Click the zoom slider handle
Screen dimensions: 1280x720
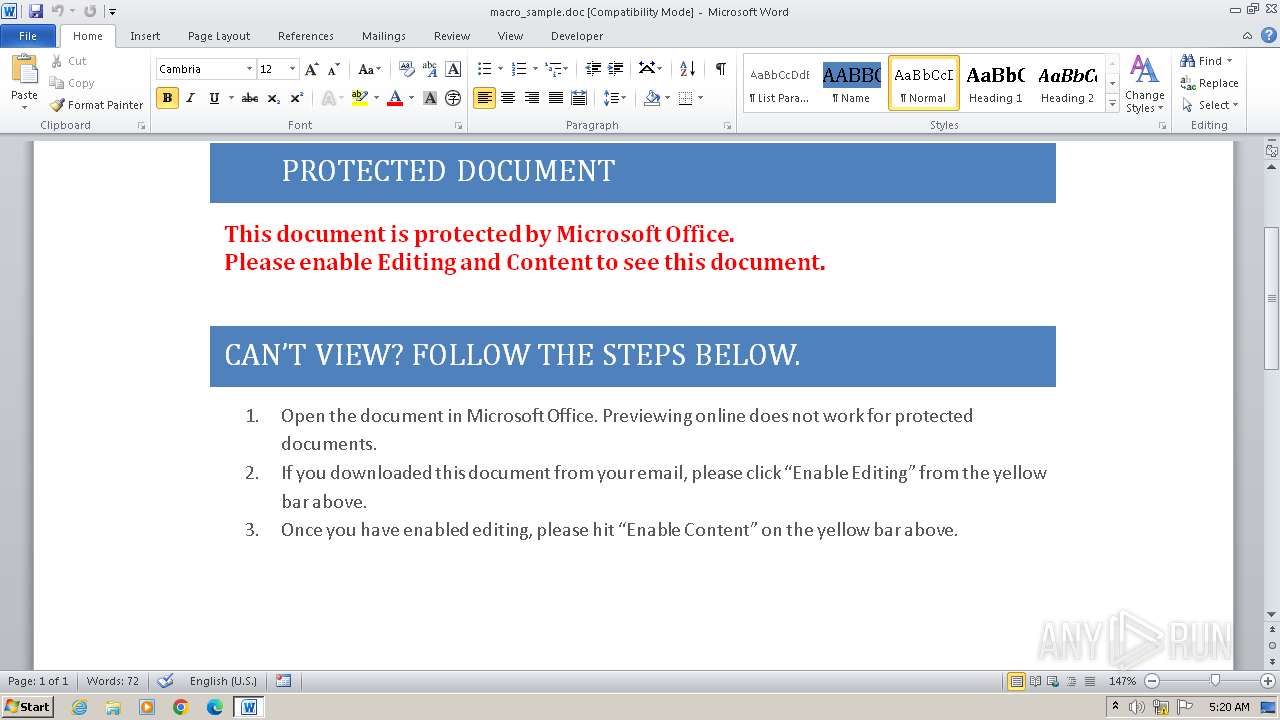coord(1215,681)
